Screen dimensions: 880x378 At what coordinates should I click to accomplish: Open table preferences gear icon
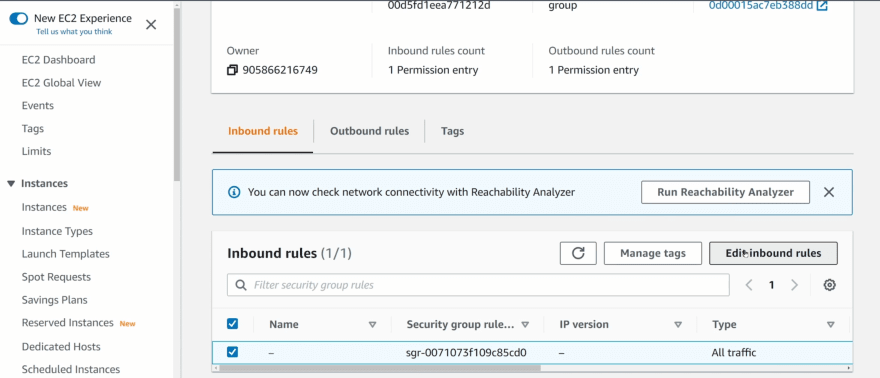(829, 285)
